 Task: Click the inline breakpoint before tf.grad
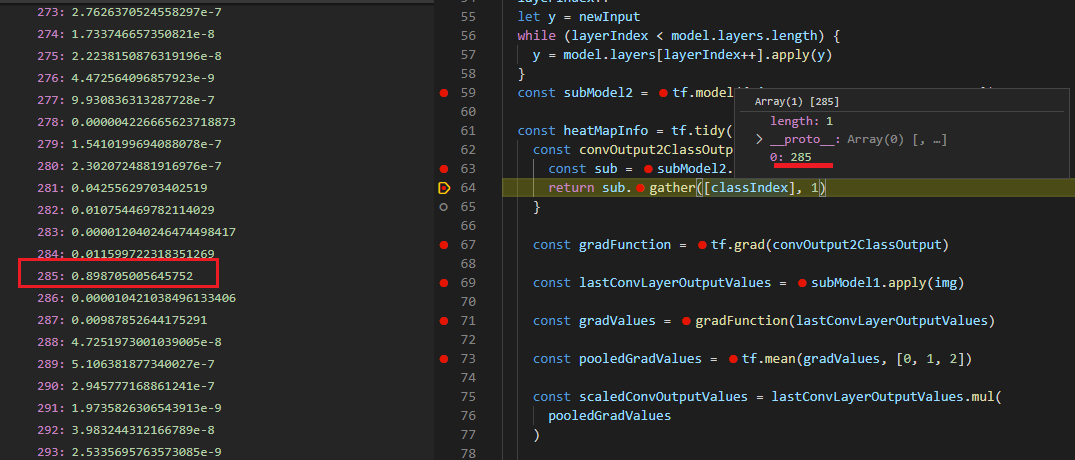point(701,245)
